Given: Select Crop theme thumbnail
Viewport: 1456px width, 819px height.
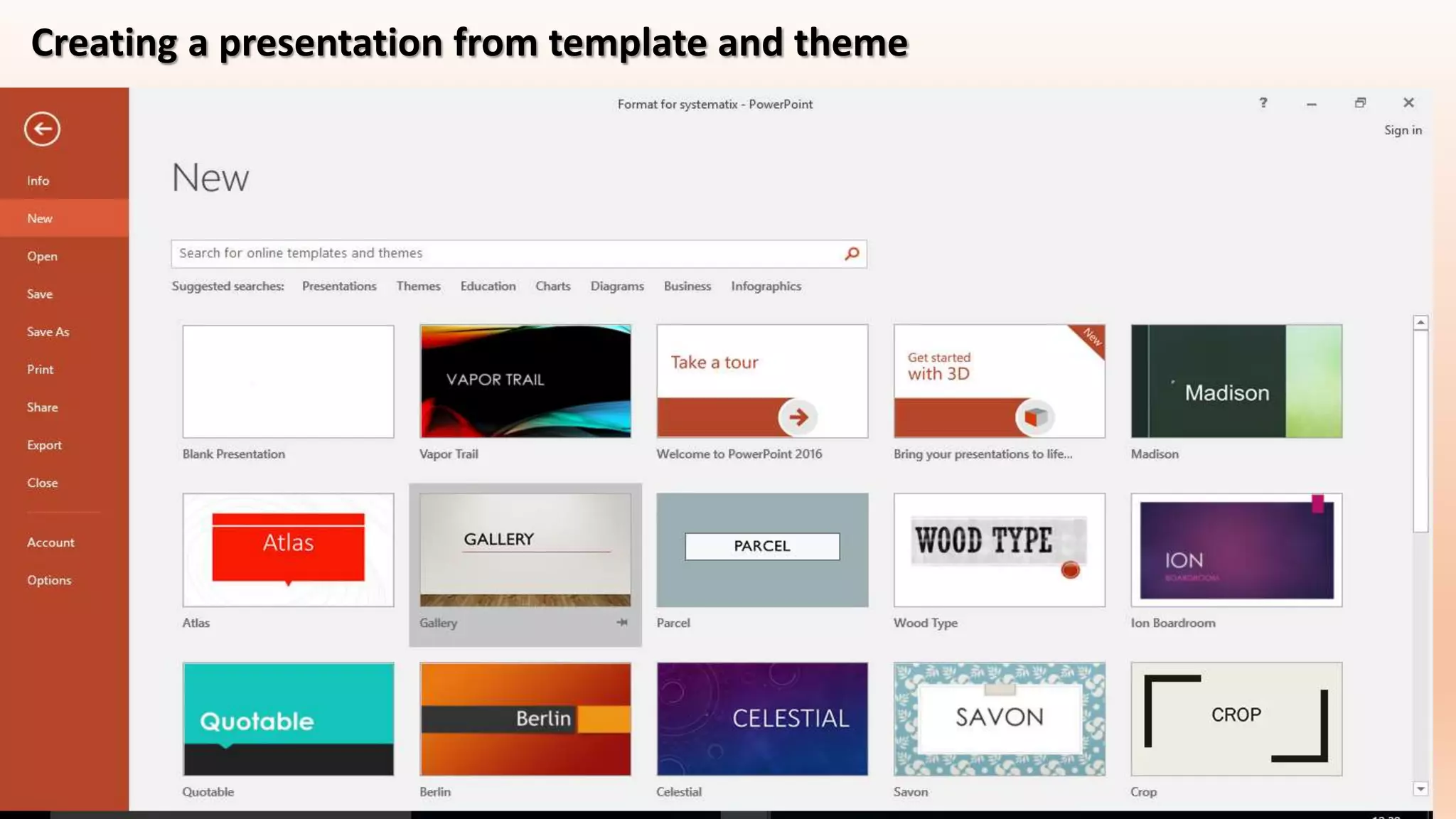Looking at the screenshot, I should click(x=1236, y=719).
